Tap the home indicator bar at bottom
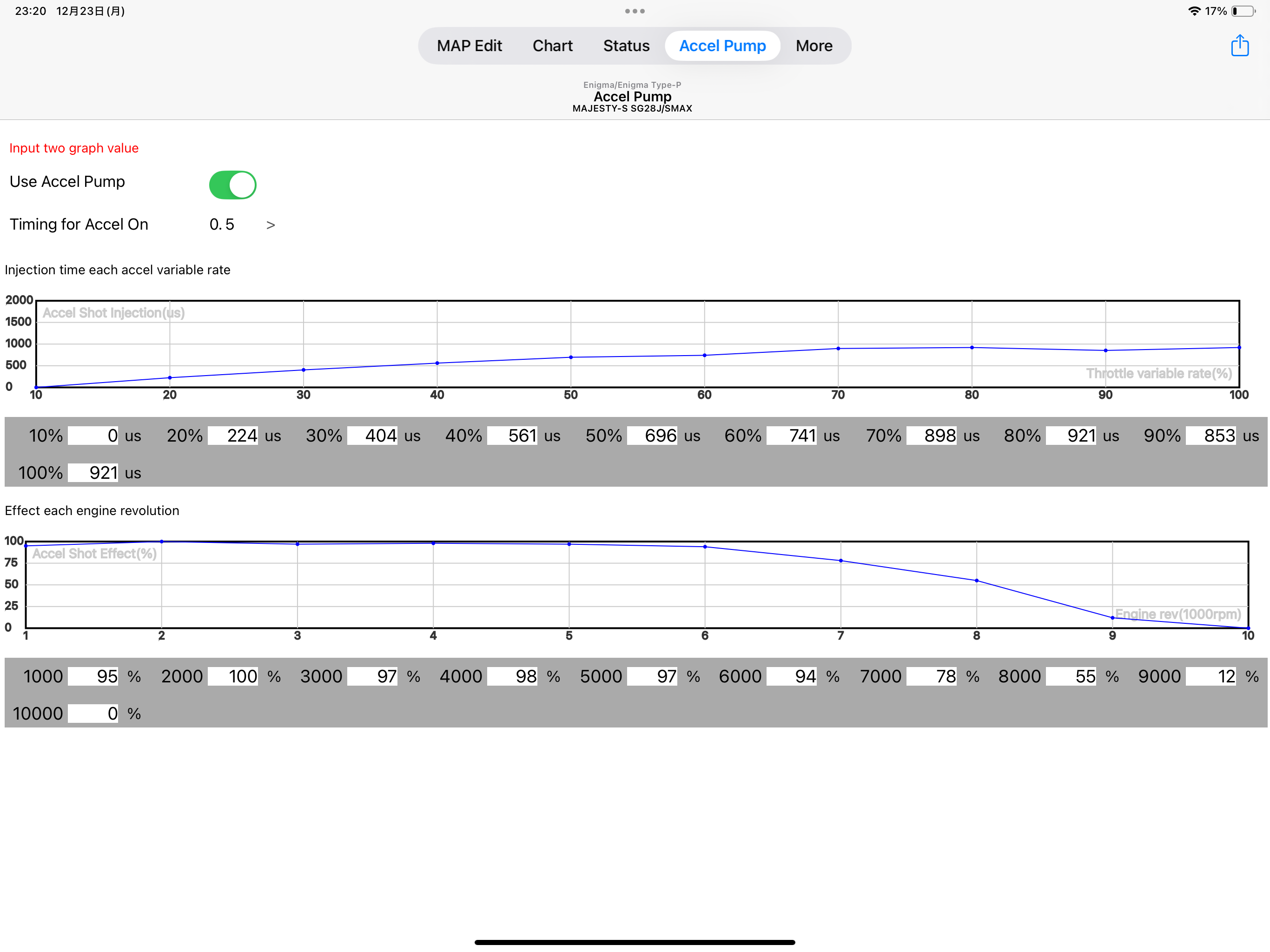 click(x=635, y=942)
